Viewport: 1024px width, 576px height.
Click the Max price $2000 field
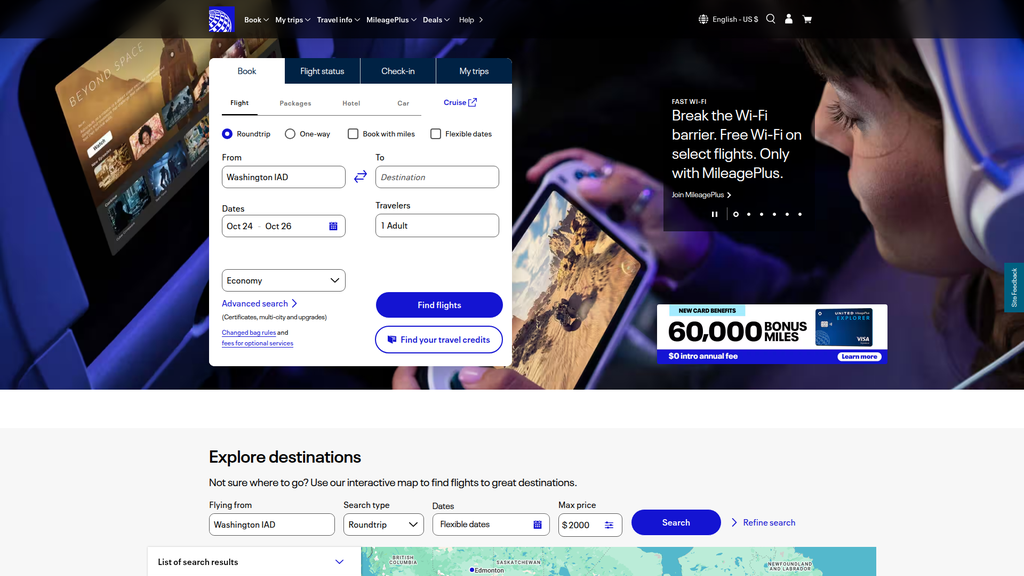click(590, 525)
